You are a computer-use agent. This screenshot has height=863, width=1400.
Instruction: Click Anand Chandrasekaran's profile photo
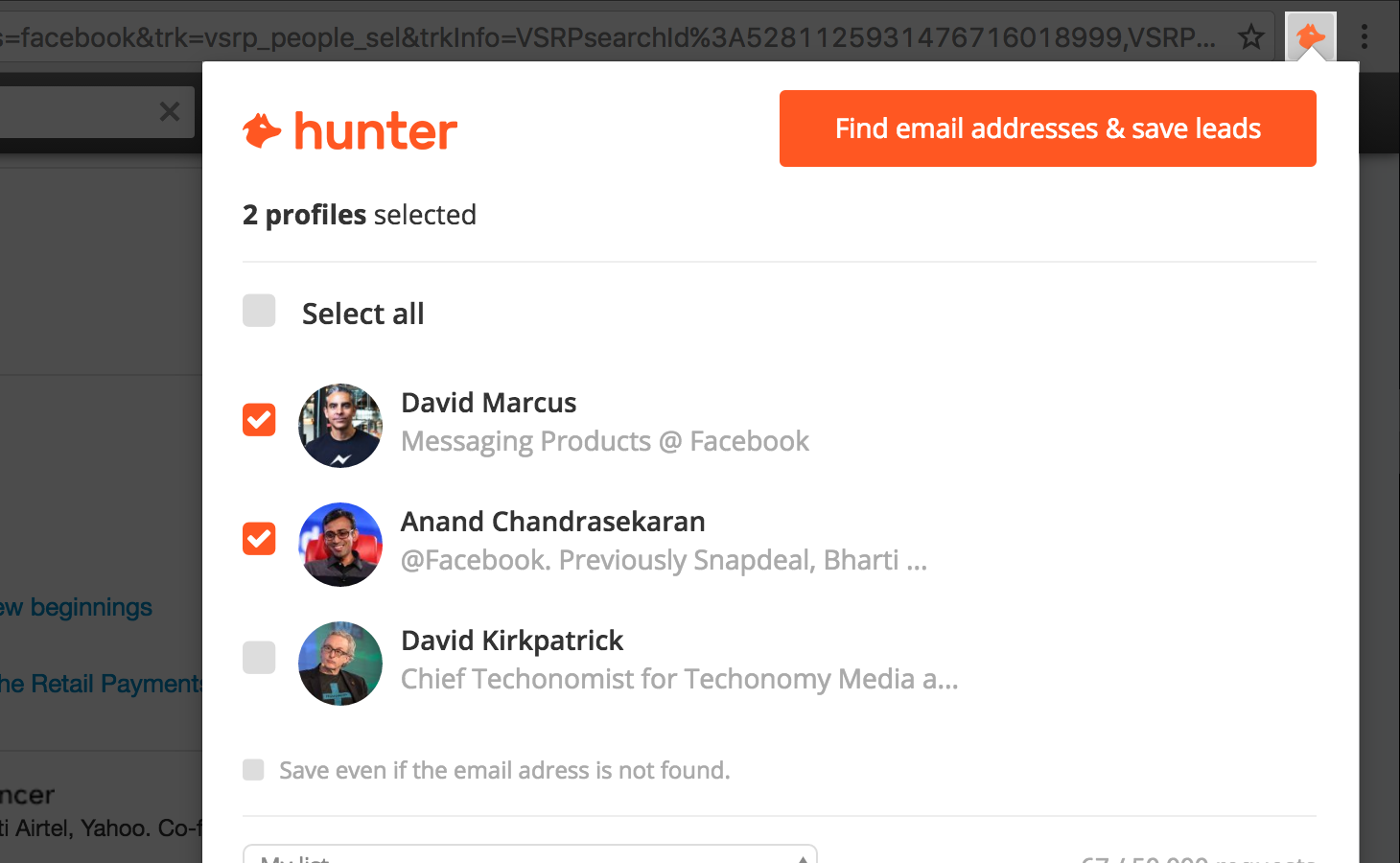340,545
